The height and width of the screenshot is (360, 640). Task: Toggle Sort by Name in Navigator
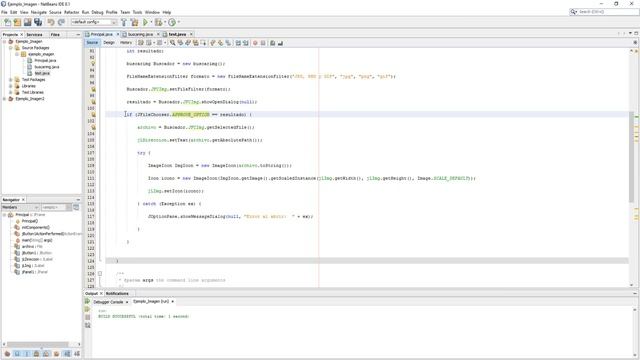[67, 353]
